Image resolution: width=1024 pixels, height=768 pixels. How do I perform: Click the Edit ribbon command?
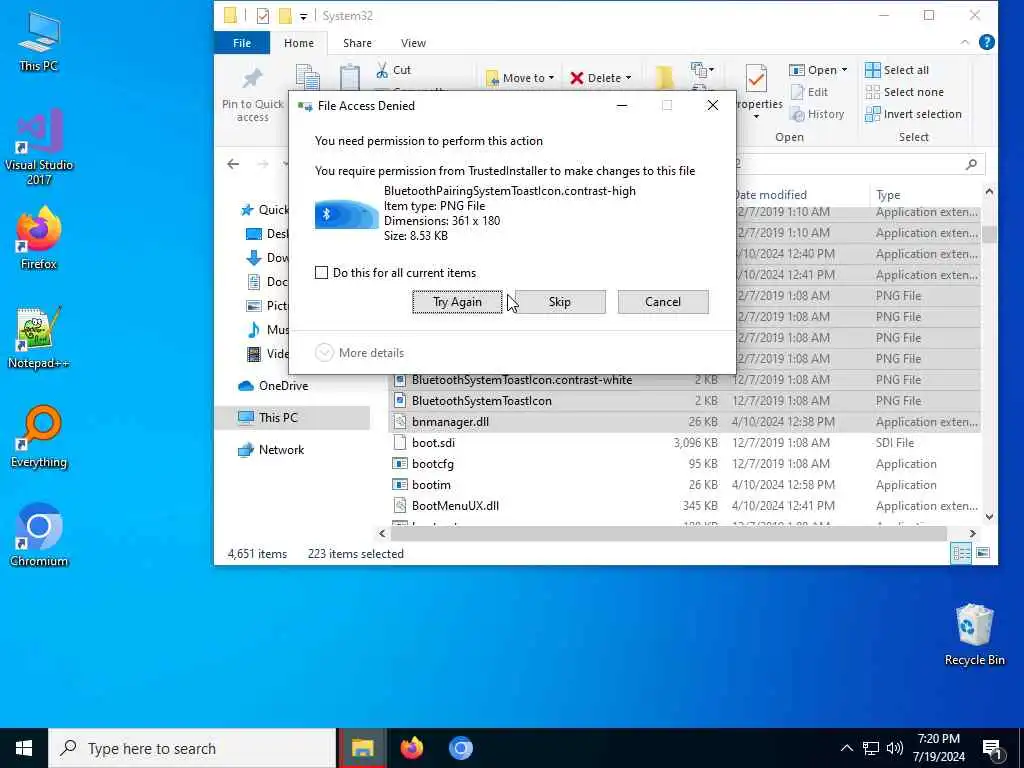pos(809,92)
